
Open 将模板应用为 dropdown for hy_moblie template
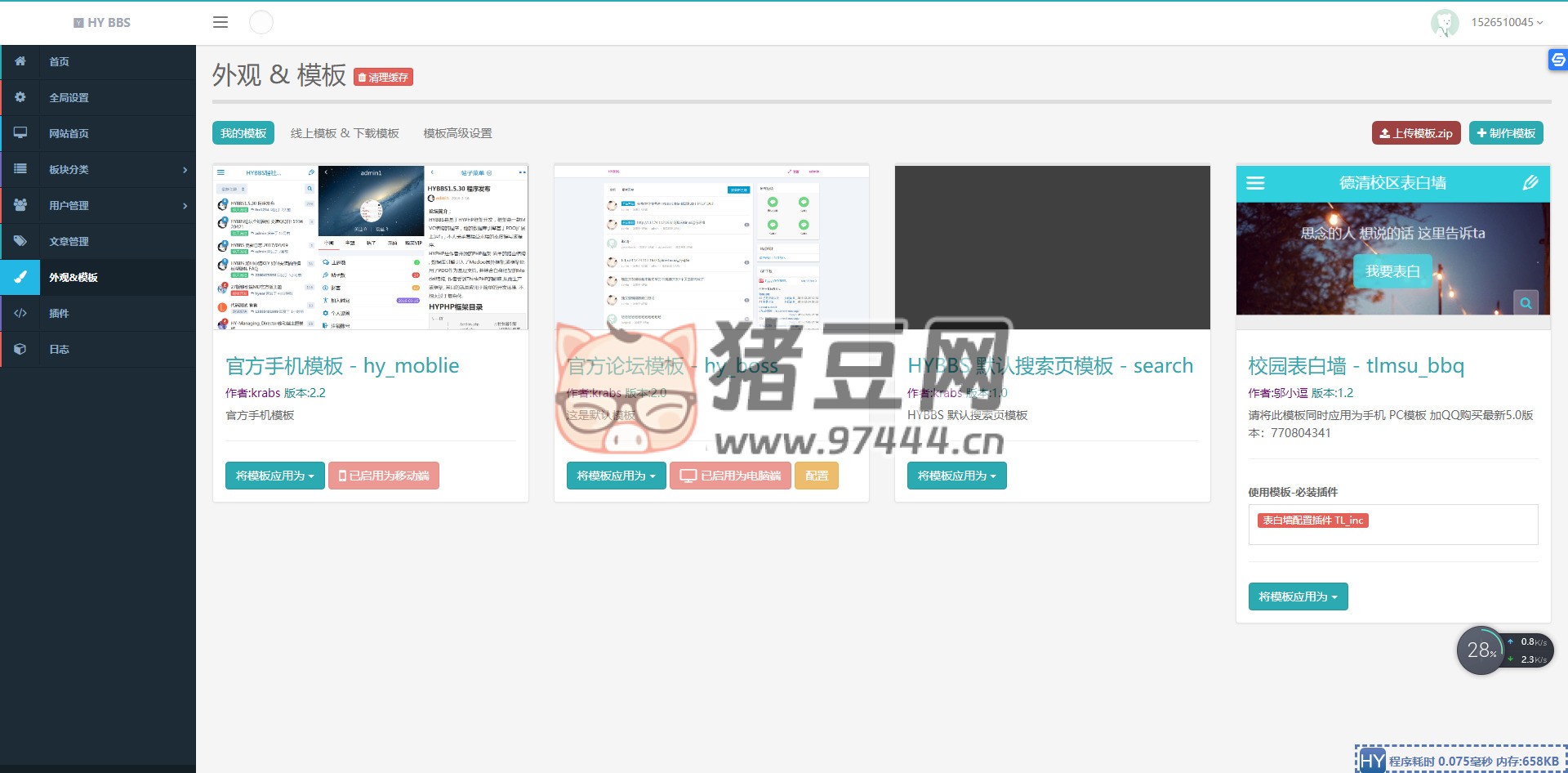(274, 476)
